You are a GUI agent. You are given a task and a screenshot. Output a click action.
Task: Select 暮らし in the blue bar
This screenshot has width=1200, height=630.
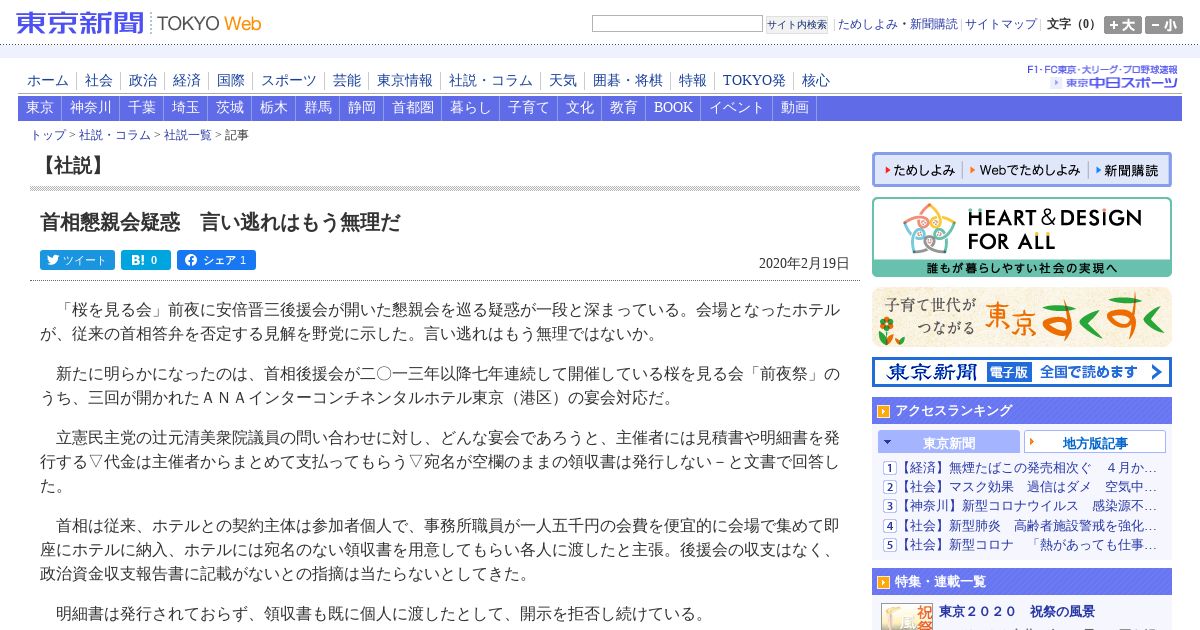click(471, 108)
